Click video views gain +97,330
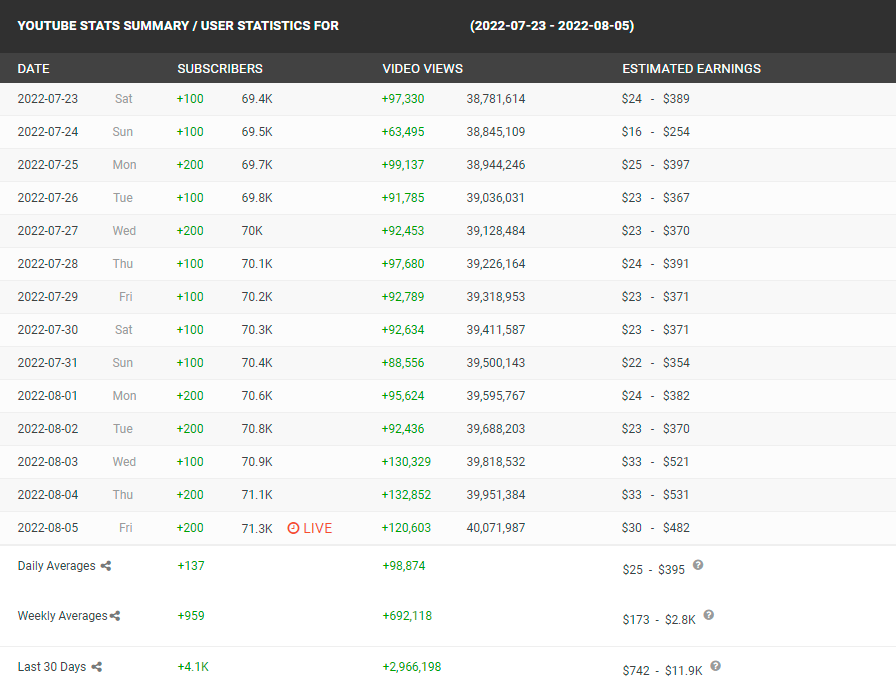This screenshot has width=896, height=697. (403, 99)
